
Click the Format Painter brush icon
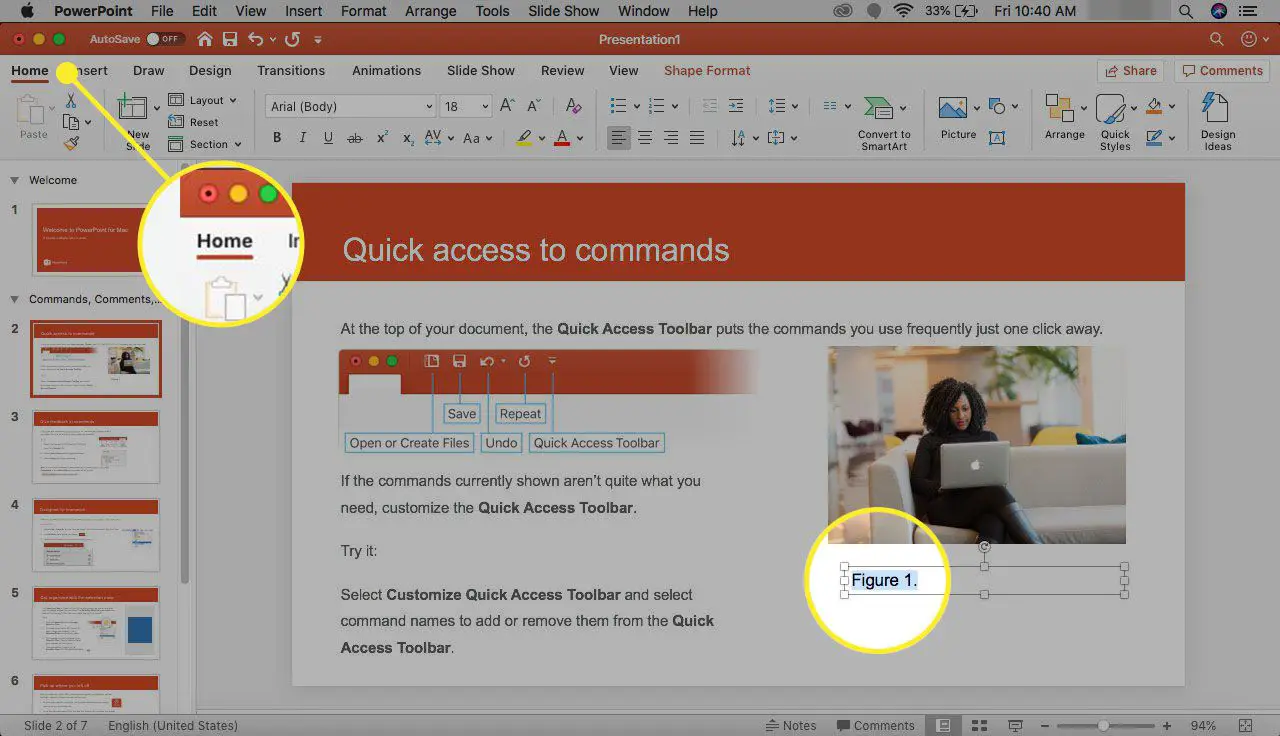(x=71, y=143)
